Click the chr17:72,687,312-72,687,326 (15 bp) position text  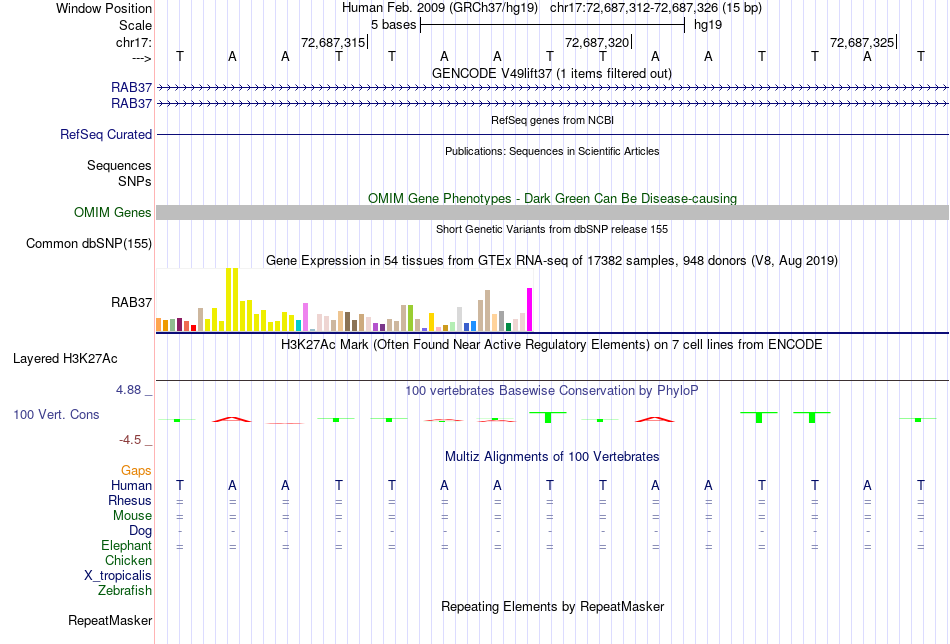pos(656,8)
